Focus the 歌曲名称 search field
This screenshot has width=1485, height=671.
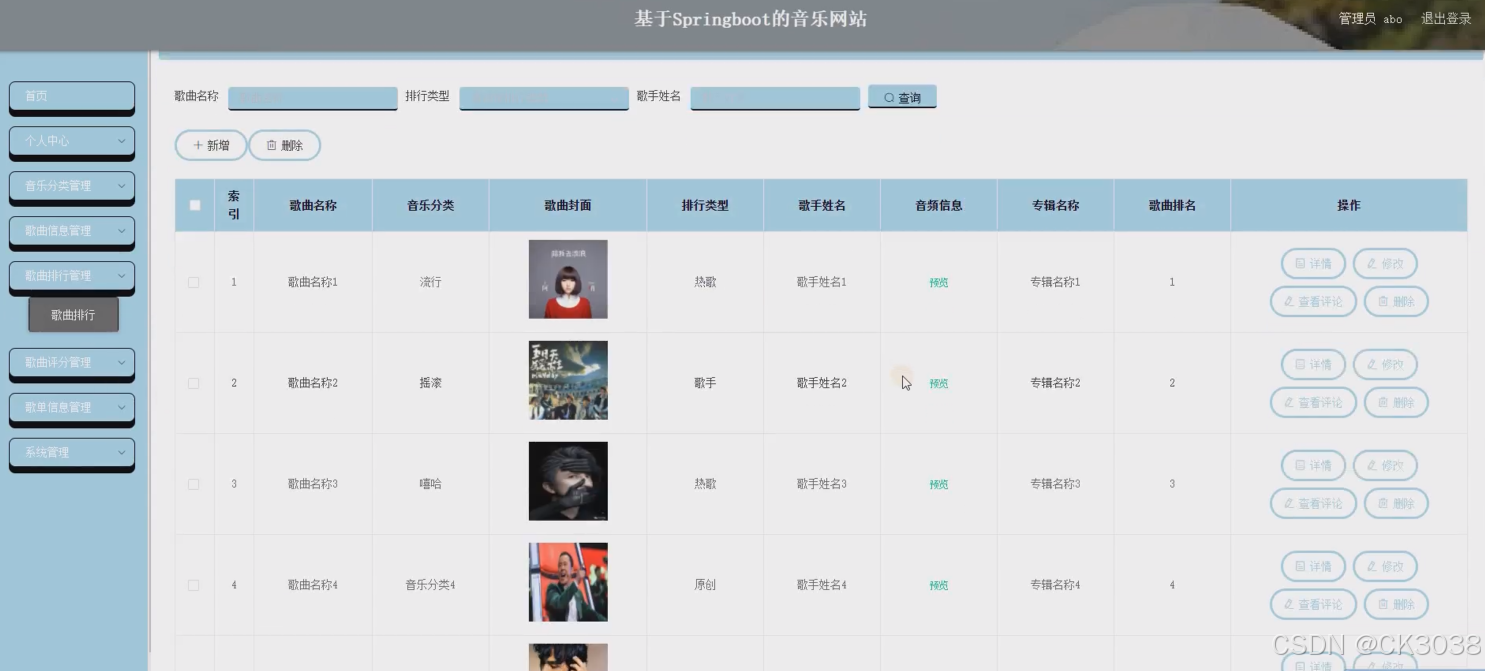click(x=313, y=97)
